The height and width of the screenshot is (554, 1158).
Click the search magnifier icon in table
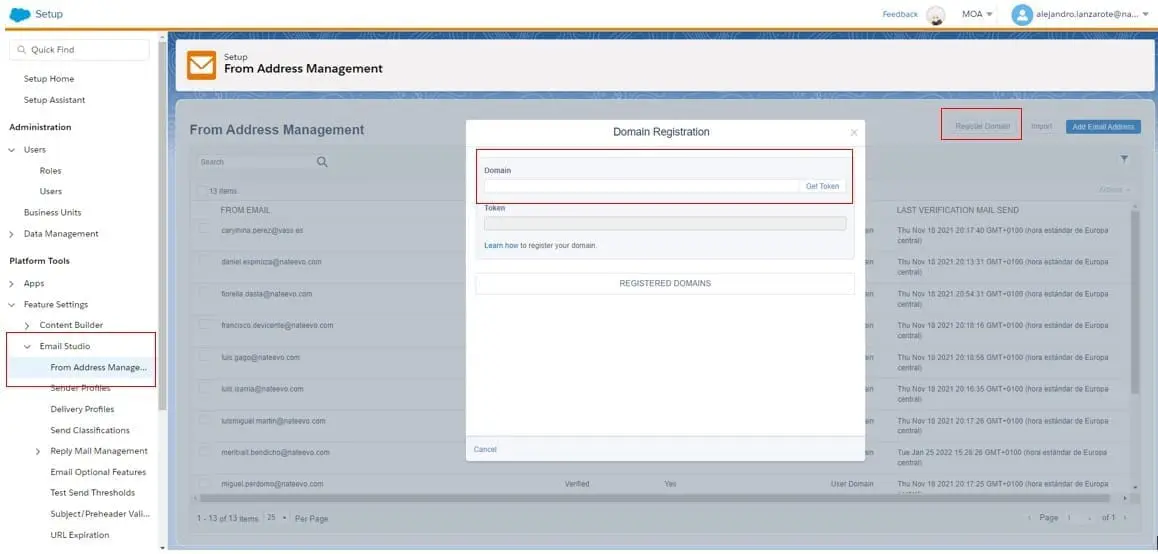[x=322, y=162]
